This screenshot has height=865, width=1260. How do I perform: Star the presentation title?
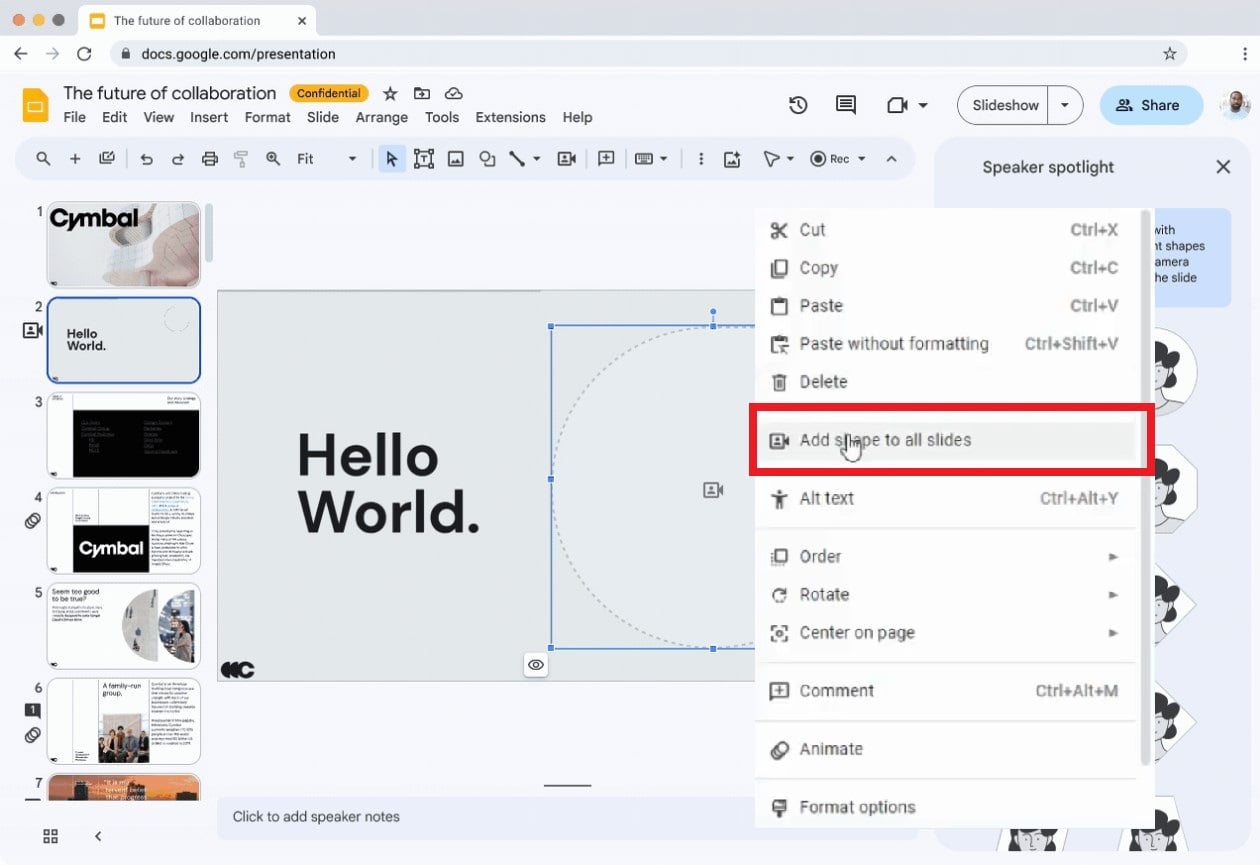click(390, 93)
